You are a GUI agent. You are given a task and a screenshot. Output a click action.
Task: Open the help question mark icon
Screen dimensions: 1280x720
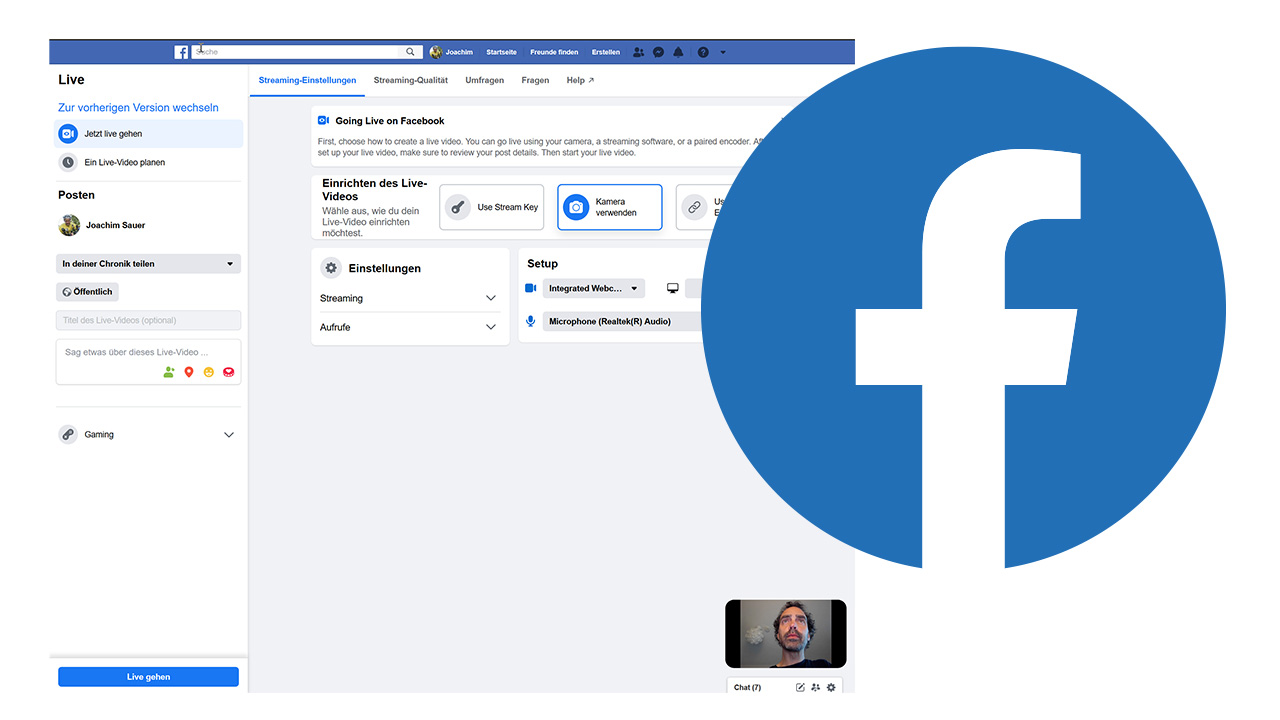pyautogui.click(x=703, y=52)
